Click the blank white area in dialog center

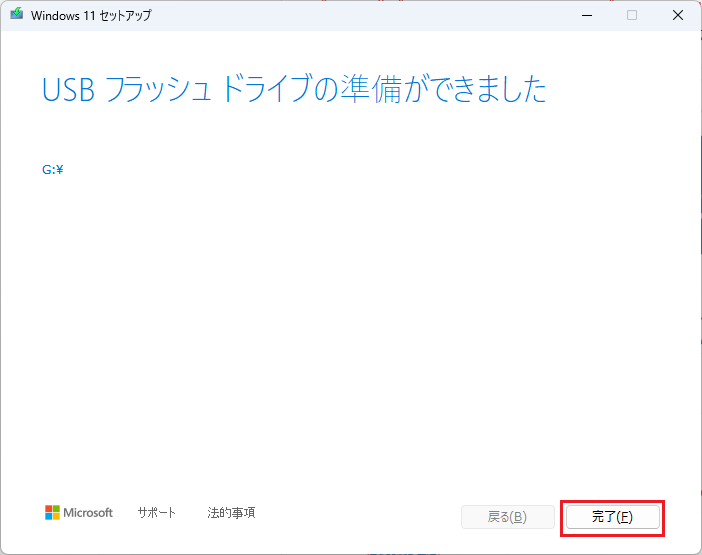[350, 320]
